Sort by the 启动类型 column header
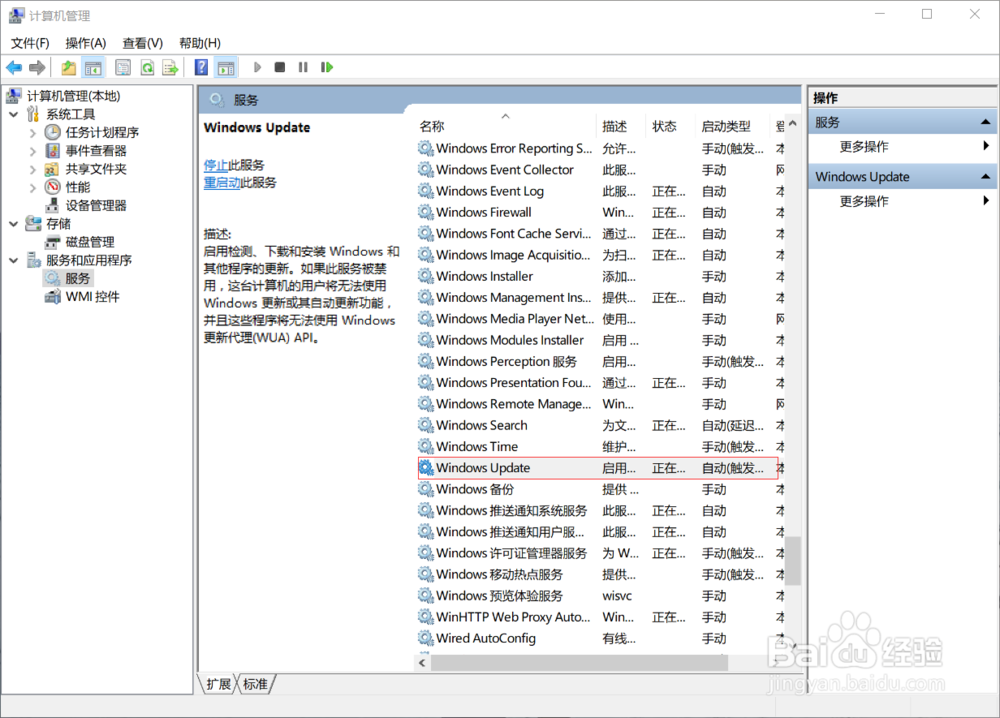 coord(733,126)
